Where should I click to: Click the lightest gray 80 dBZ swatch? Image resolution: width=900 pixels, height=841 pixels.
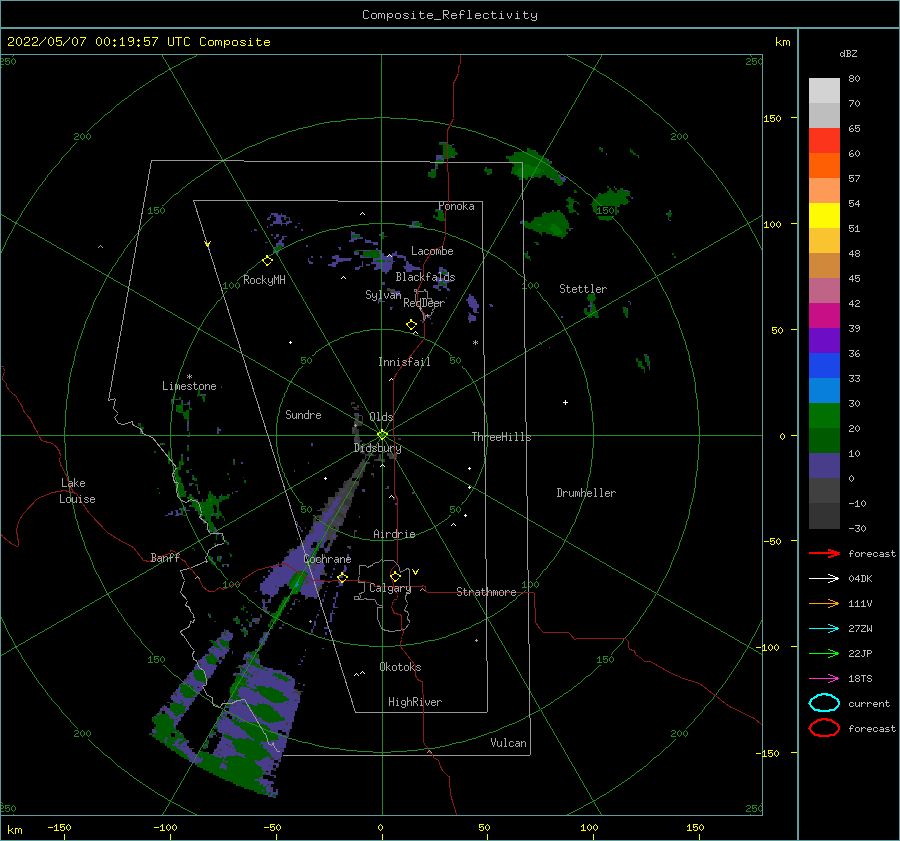click(824, 90)
